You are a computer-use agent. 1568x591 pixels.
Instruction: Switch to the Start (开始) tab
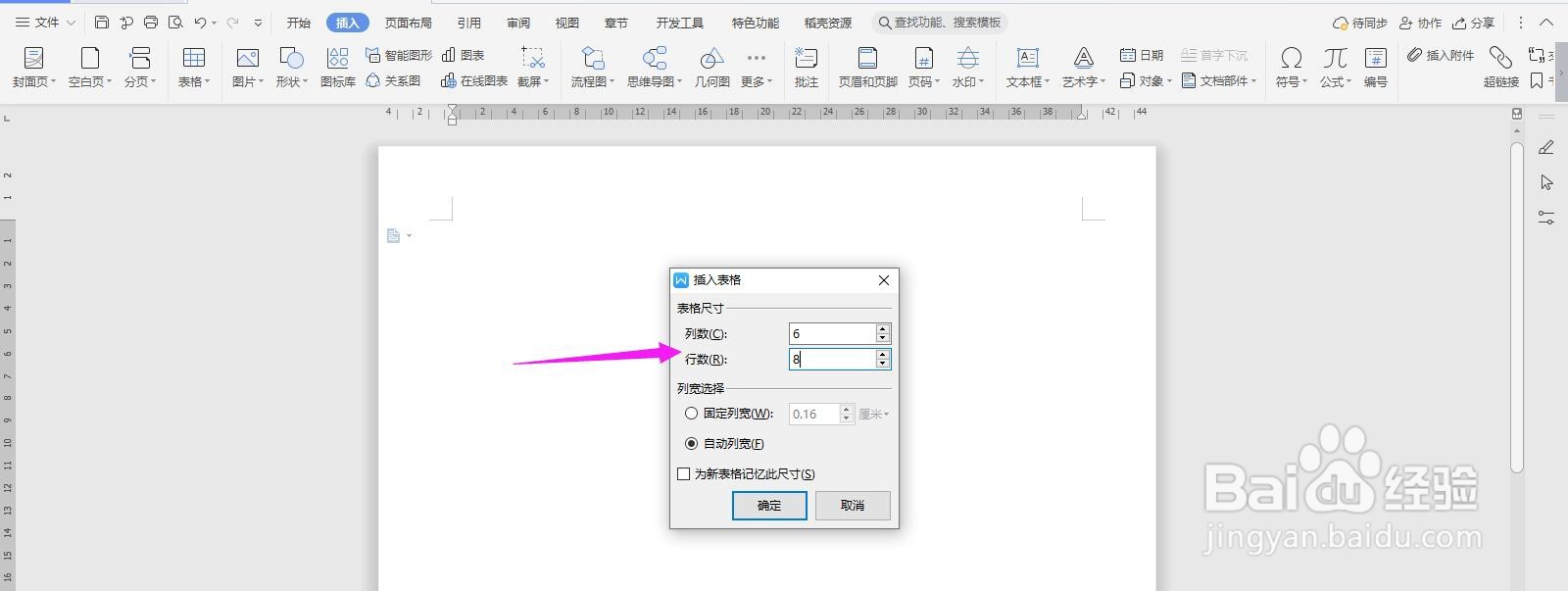point(298,22)
